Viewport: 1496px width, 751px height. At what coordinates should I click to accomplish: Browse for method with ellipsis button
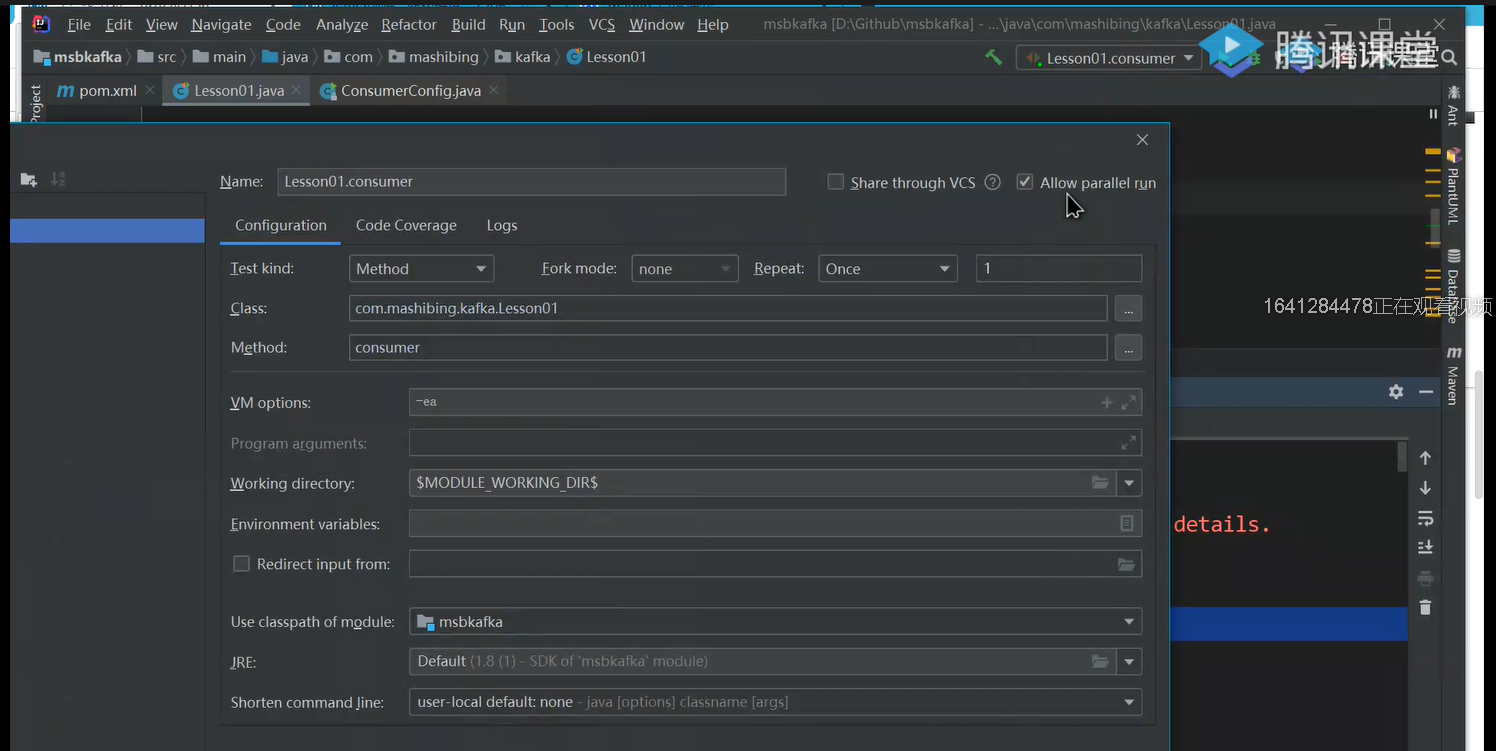[1128, 347]
